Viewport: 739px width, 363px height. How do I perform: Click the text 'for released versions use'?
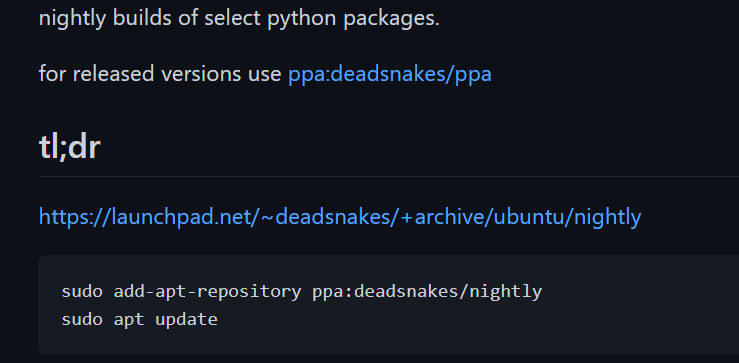160,74
